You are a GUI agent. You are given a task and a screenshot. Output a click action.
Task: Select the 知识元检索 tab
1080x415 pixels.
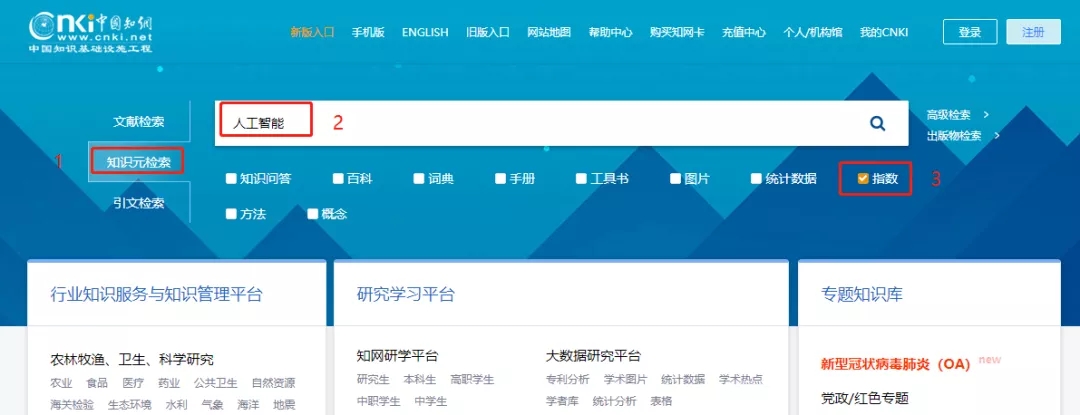coord(138,162)
